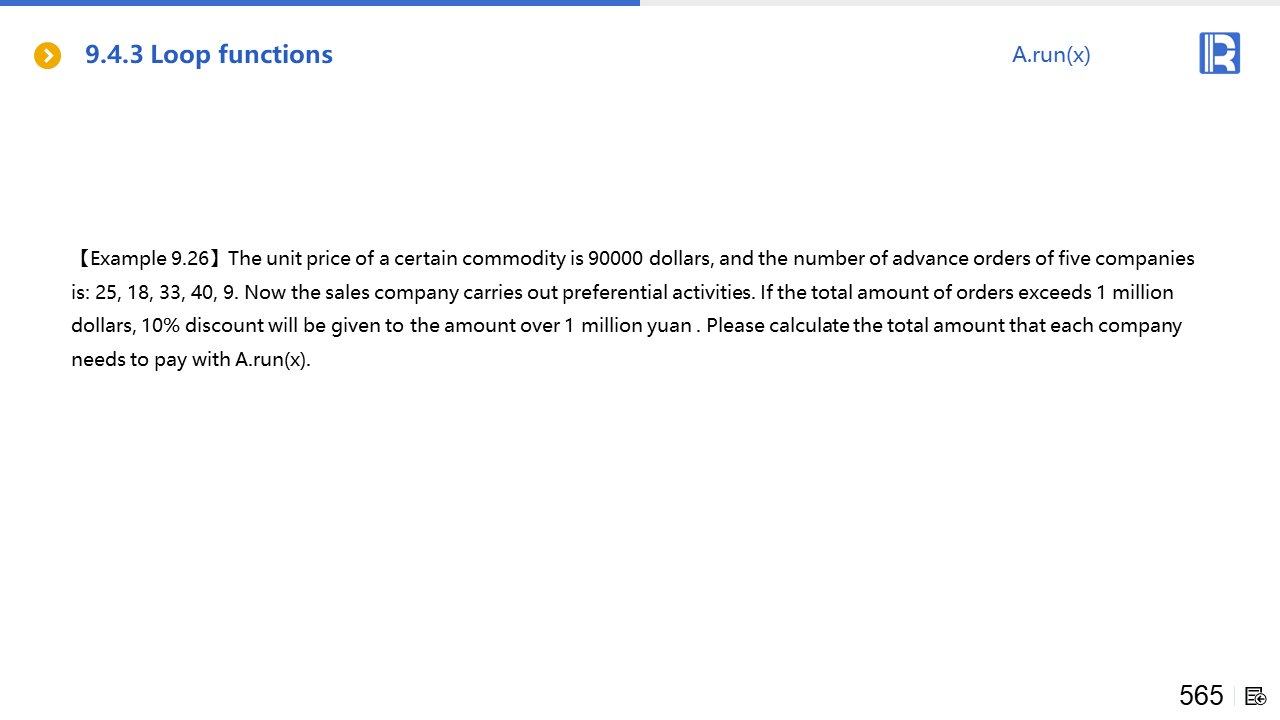Click the return-to-contents icon beside the page number
The height and width of the screenshot is (720, 1280).
pos(1256,696)
